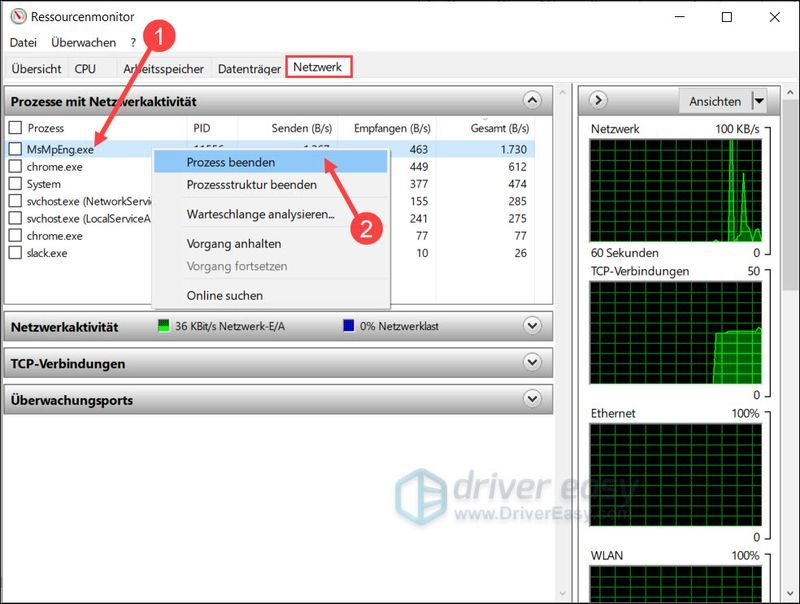The image size is (800, 604).
Task: Sort by the Prozess column header
Action: coord(45,128)
